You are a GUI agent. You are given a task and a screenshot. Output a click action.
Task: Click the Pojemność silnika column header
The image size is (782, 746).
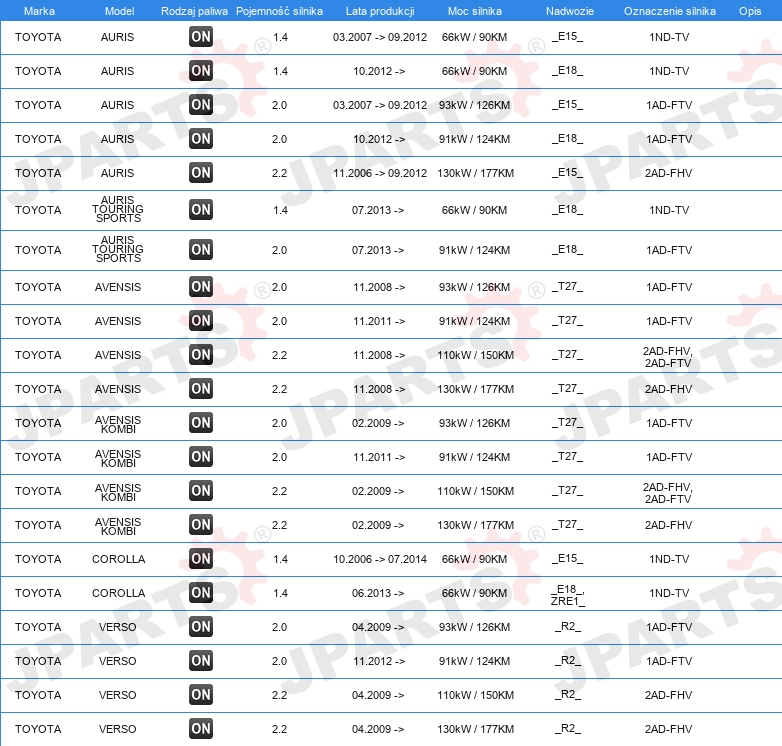point(279,11)
